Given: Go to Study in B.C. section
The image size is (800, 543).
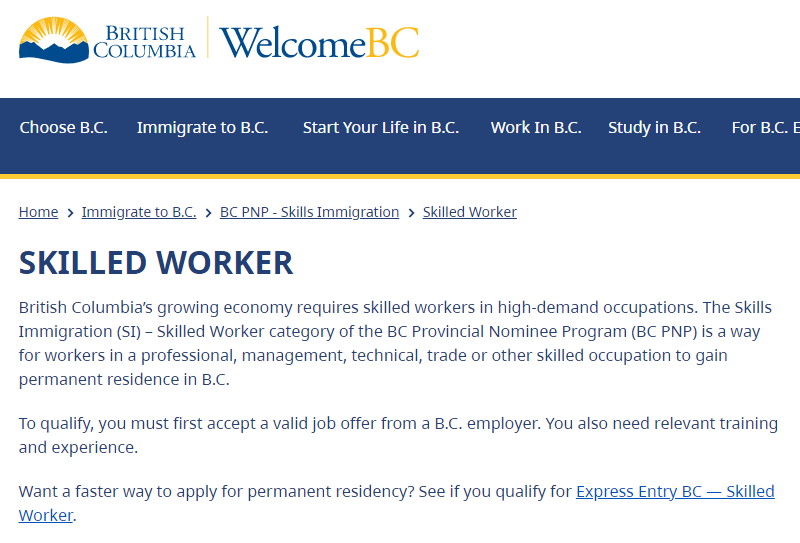Looking at the screenshot, I should coord(655,128).
